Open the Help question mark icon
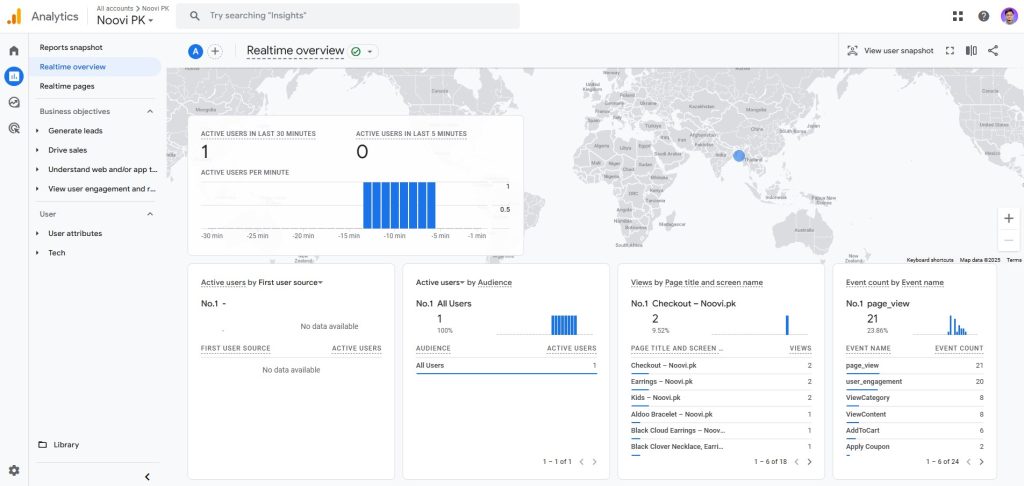 coord(983,16)
